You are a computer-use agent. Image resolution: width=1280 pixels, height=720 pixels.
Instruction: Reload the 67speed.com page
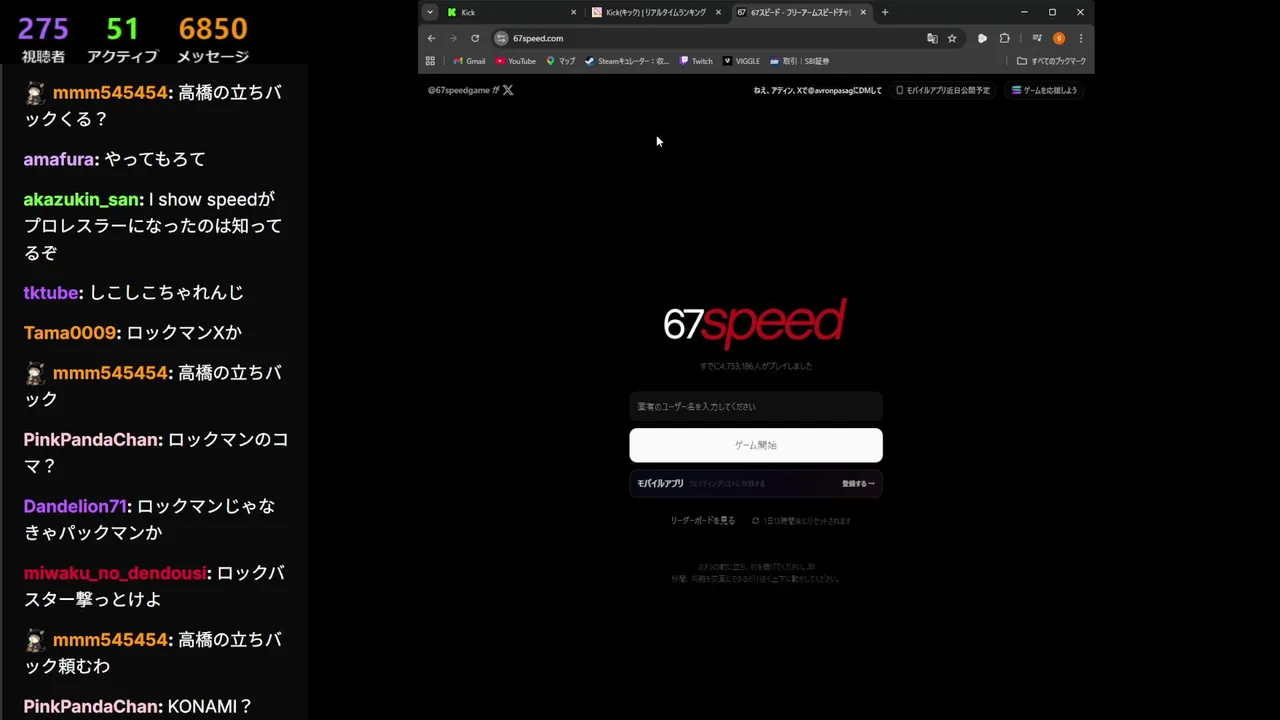(475, 38)
